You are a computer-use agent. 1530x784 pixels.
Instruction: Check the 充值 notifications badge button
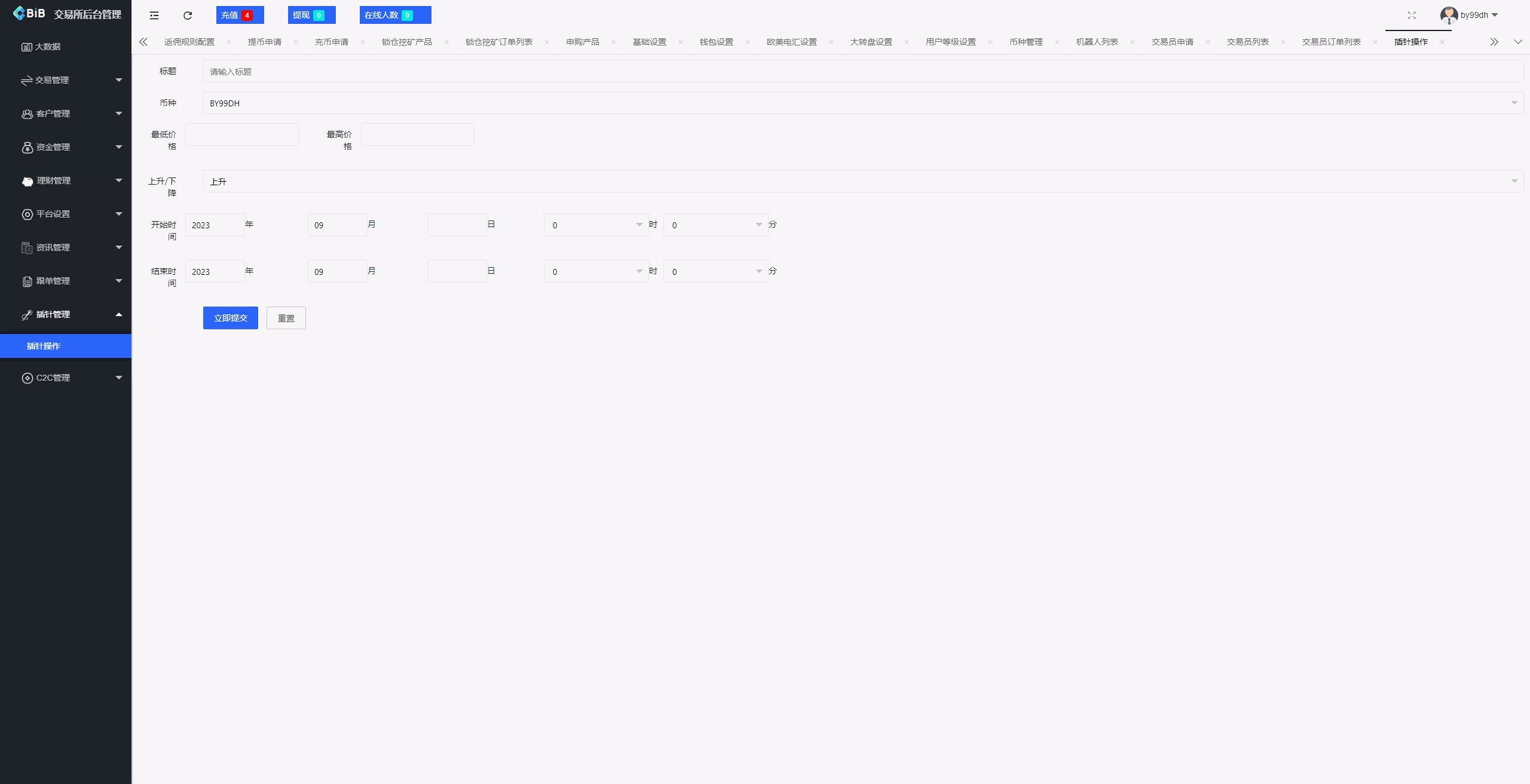coord(239,14)
